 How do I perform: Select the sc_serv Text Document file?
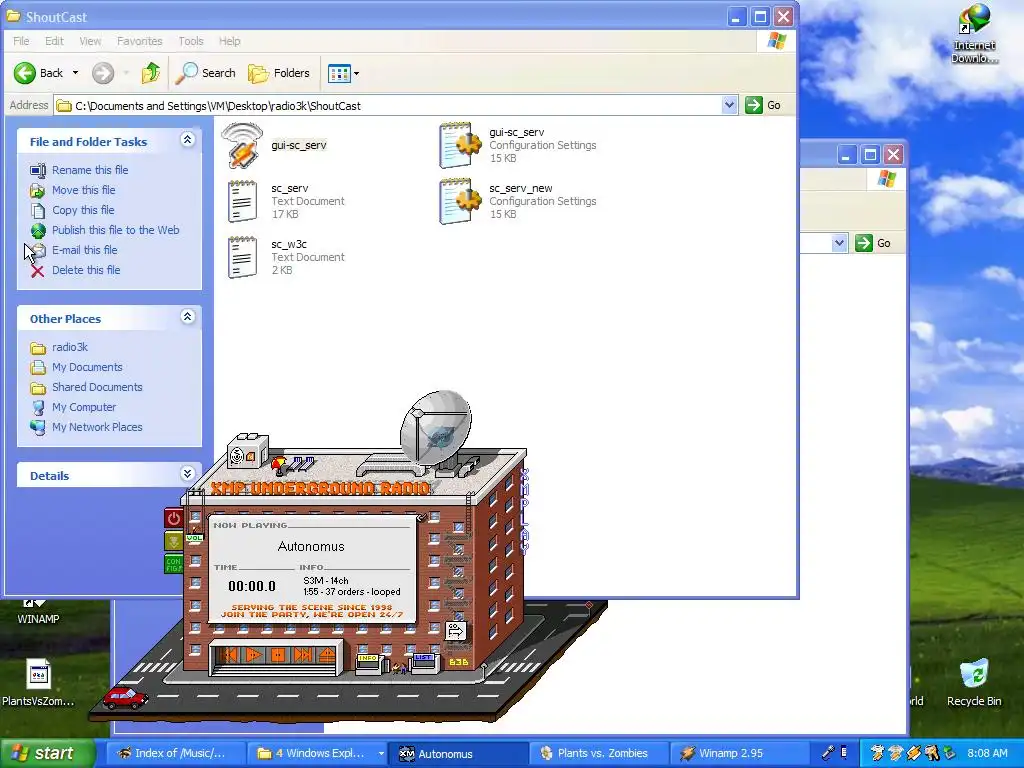(285, 201)
